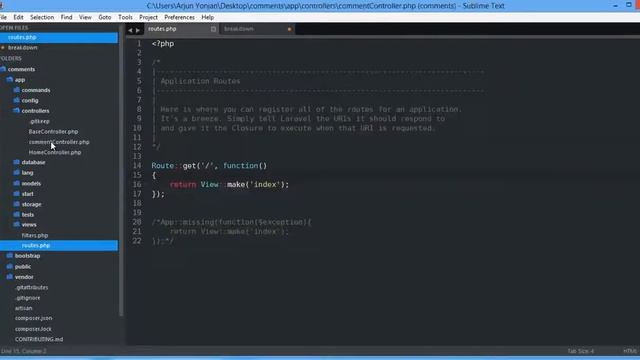Place cursor on "return View::make('index');" line
640x360 pixels.
[x=229, y=184]
